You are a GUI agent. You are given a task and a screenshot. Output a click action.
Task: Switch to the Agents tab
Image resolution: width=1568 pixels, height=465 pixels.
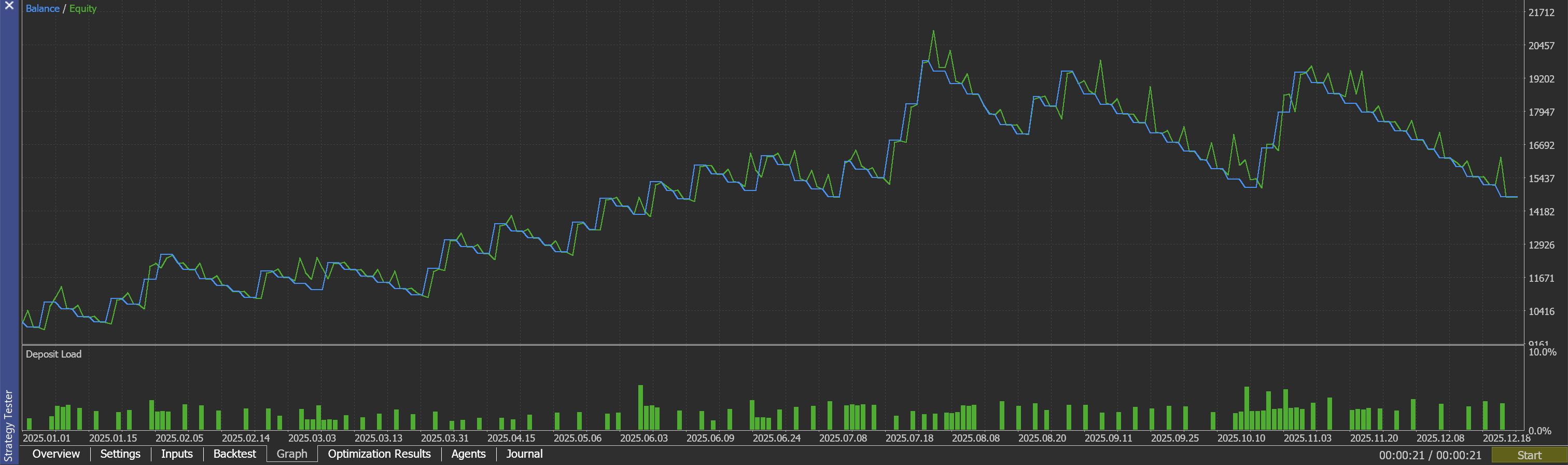[468, 454]
